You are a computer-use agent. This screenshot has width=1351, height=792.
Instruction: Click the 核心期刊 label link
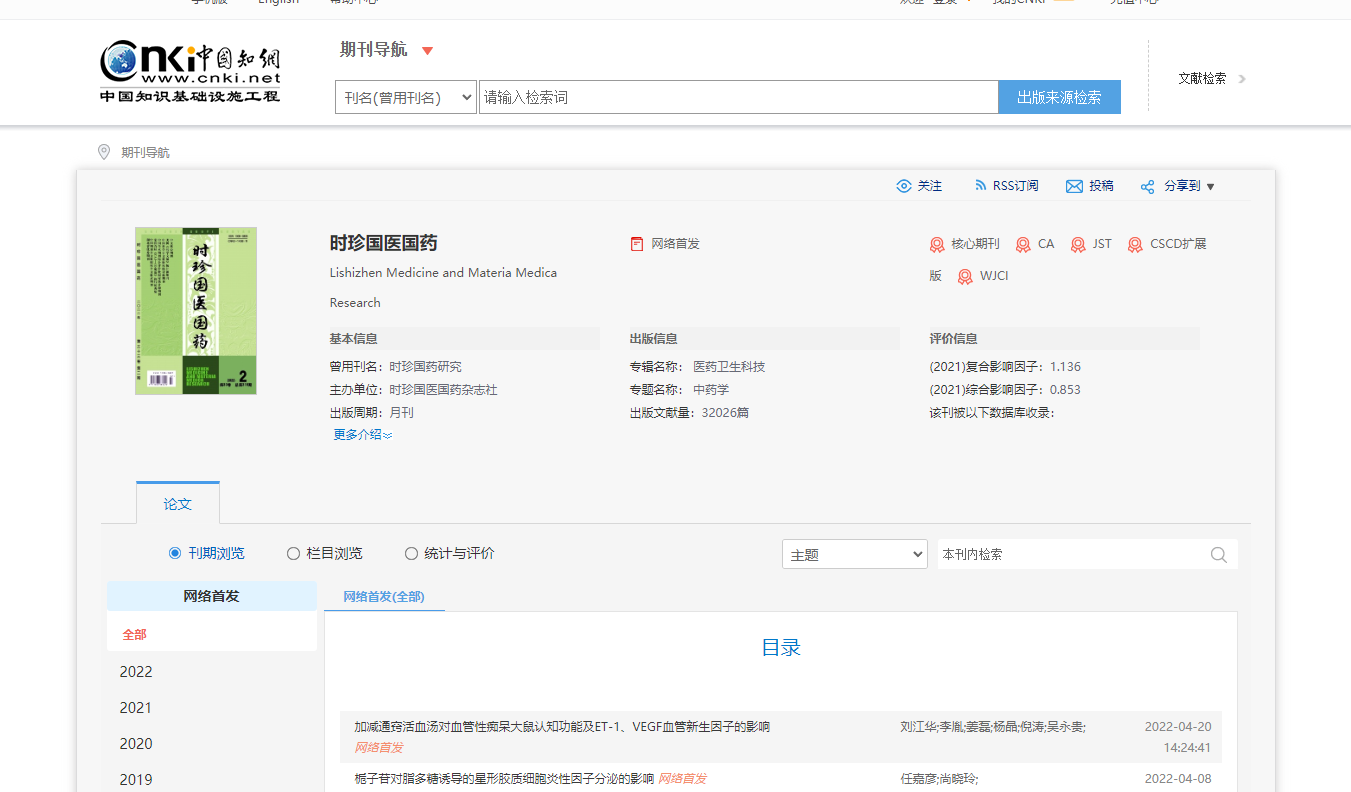(975, 244)
